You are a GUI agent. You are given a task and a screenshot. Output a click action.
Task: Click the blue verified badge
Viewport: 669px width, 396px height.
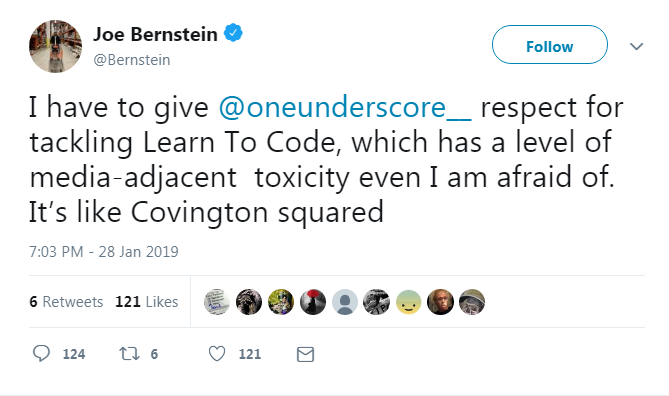[233, 33]
